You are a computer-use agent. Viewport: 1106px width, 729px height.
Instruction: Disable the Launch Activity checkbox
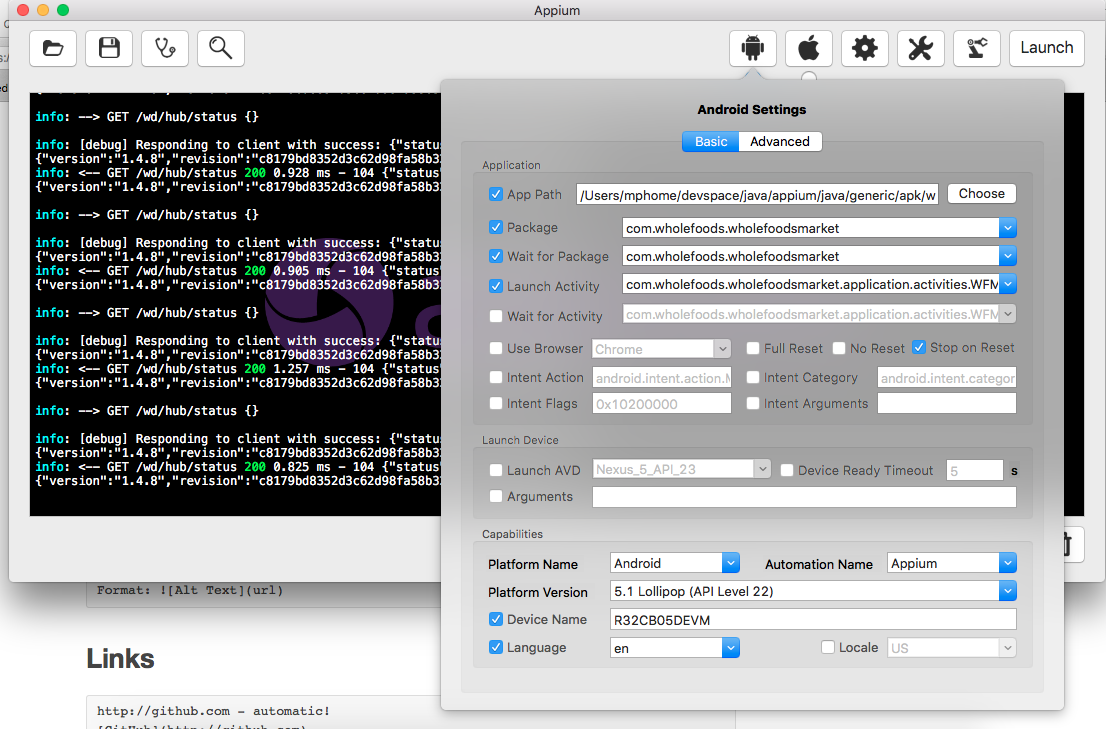(x=496, y=286)
